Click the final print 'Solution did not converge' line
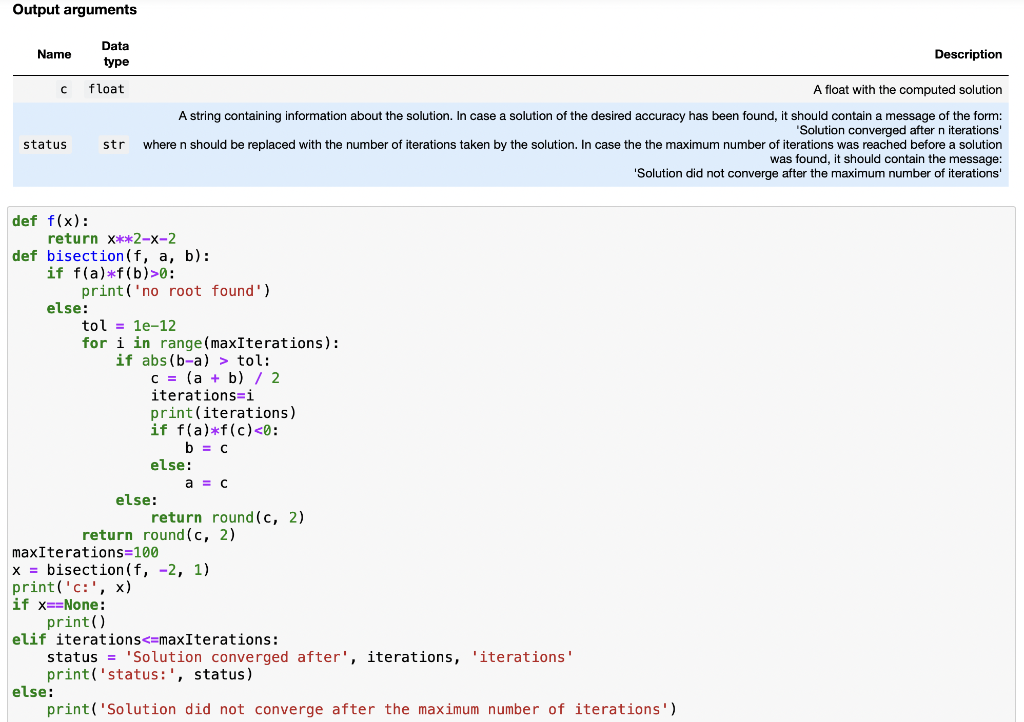Image resolution: width=1024 pixels, height=722 pixels. (362, 710)
